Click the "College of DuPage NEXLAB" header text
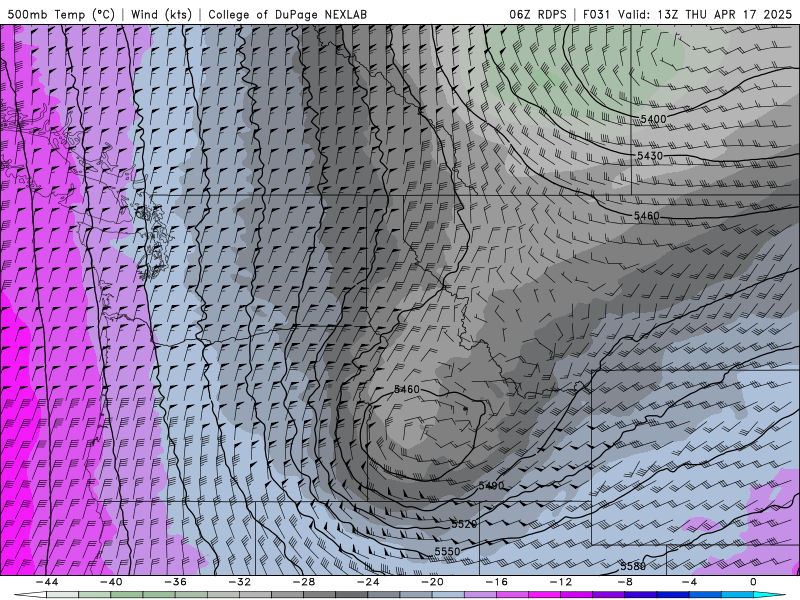This screenshot has width=800, height=600. click(287, 14)
